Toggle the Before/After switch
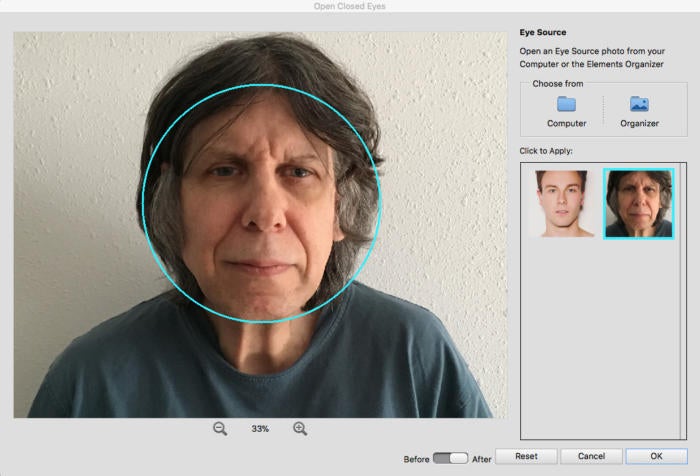 click(x=450, y=458)
